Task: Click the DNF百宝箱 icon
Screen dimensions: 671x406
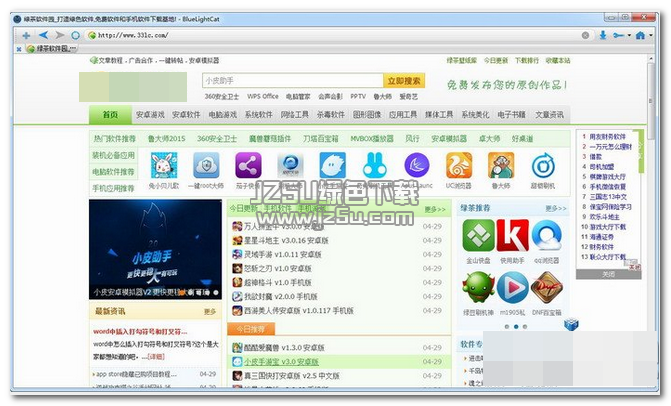Action: pos(546,287)
